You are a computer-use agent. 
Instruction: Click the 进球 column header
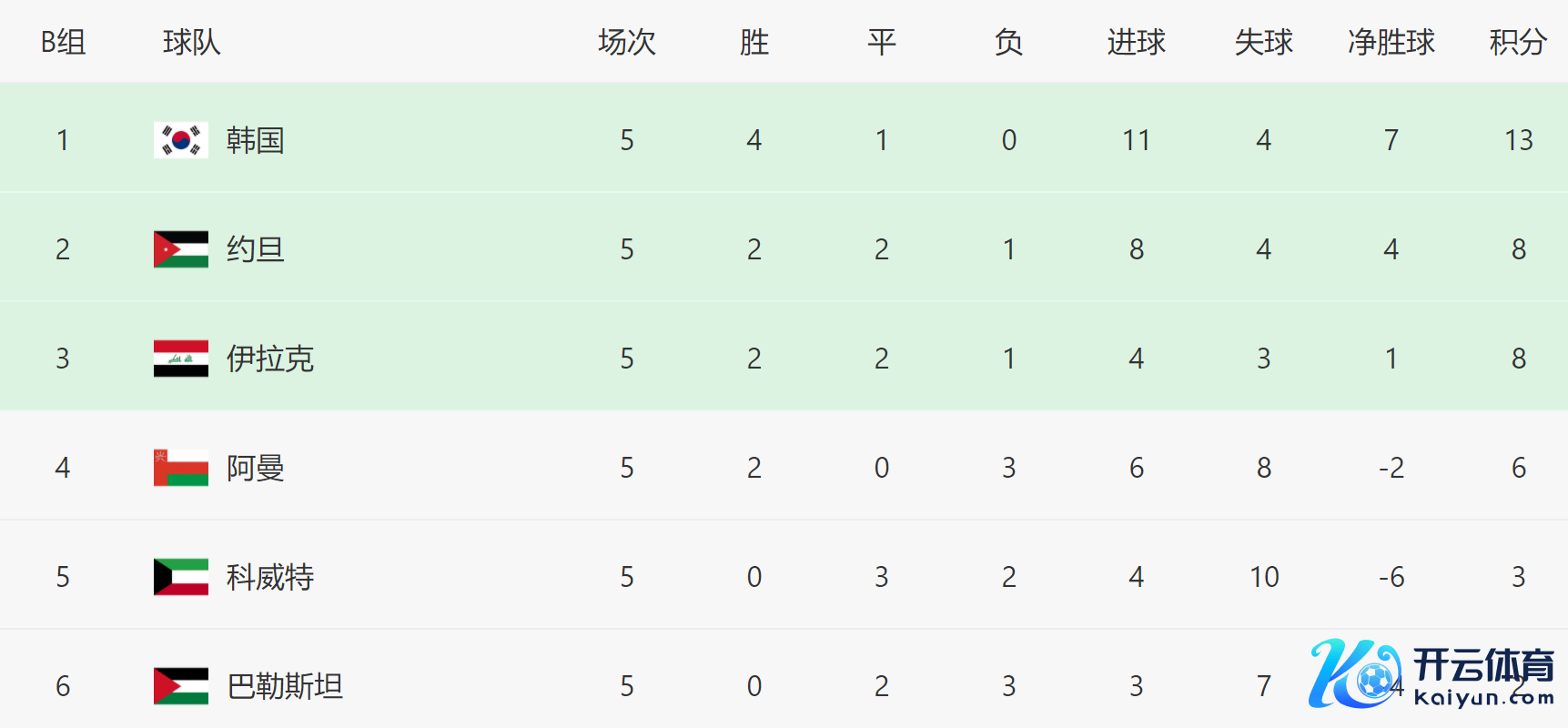[1136, 42]
